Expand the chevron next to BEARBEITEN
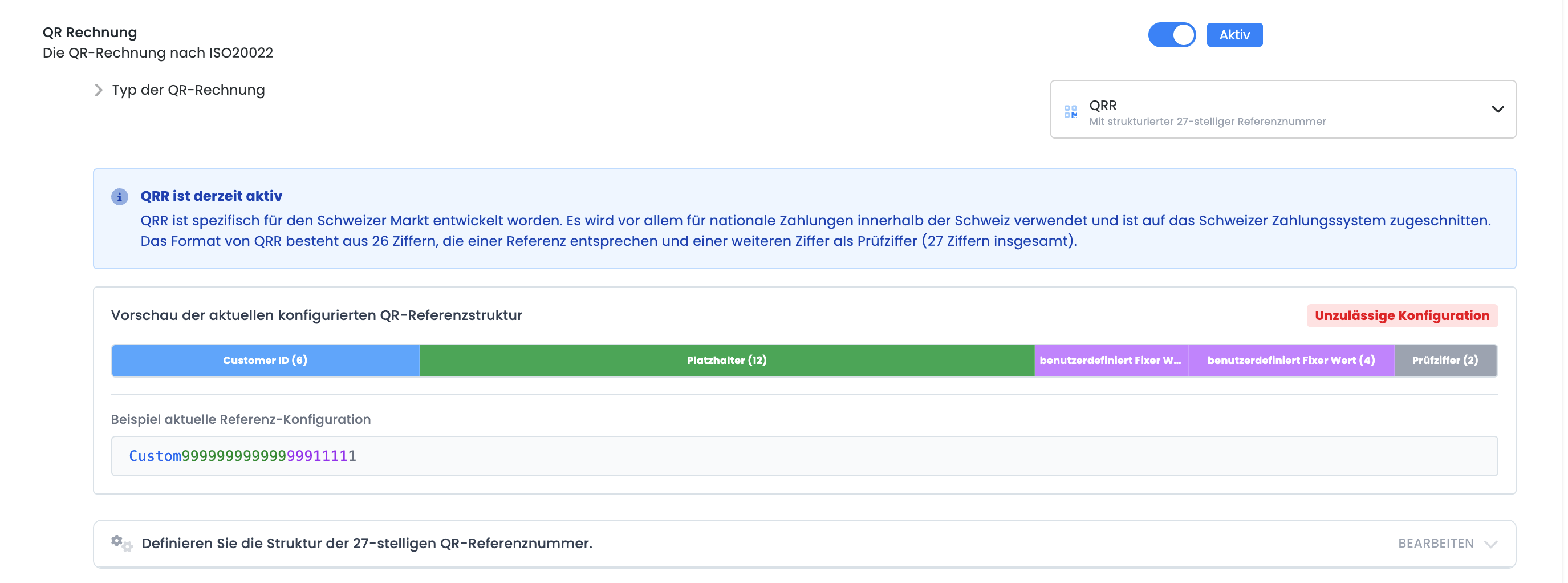1568x583 pixels. click(1490, 544)
